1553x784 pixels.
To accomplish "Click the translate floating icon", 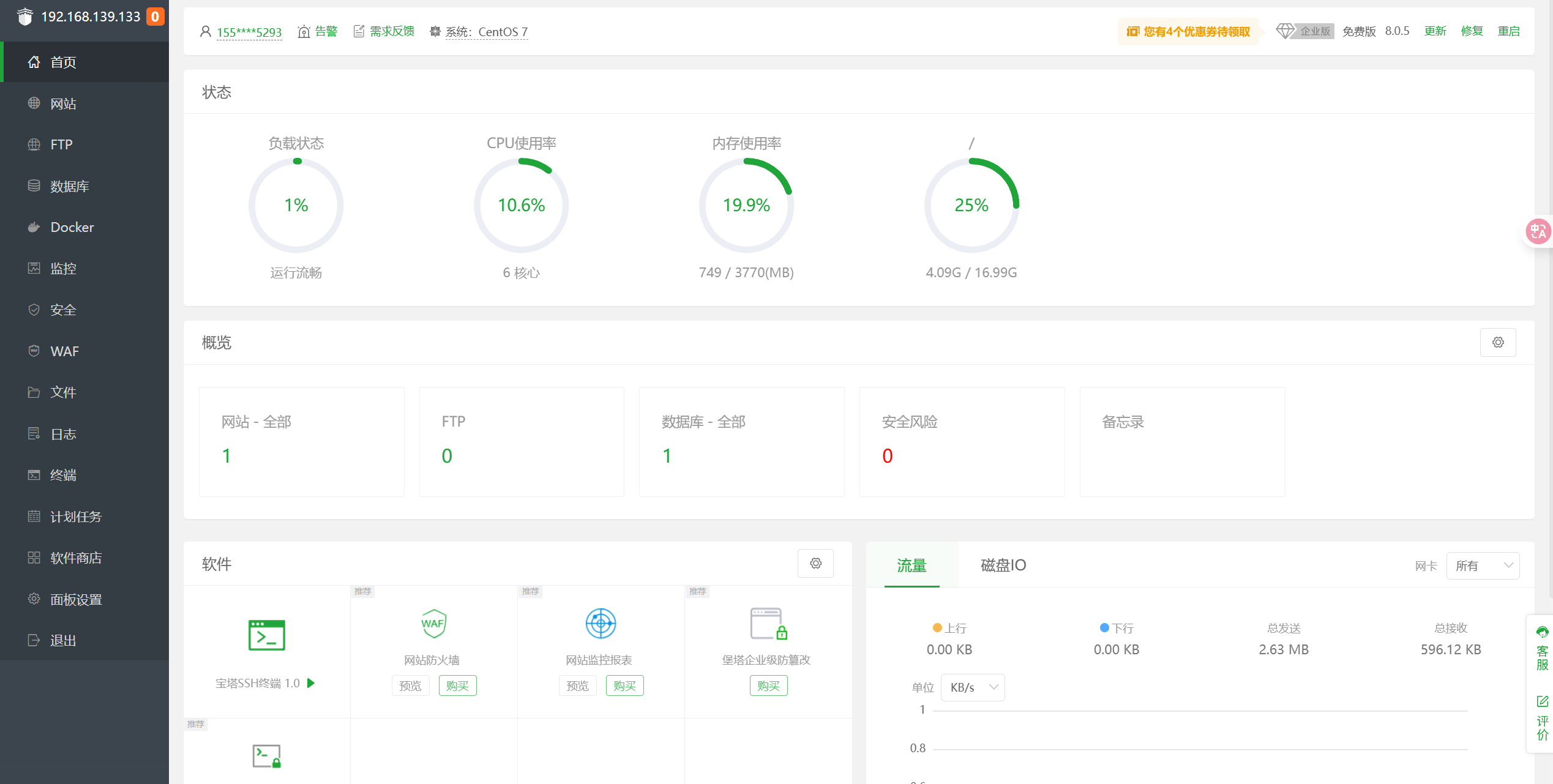I will 1538,231.
